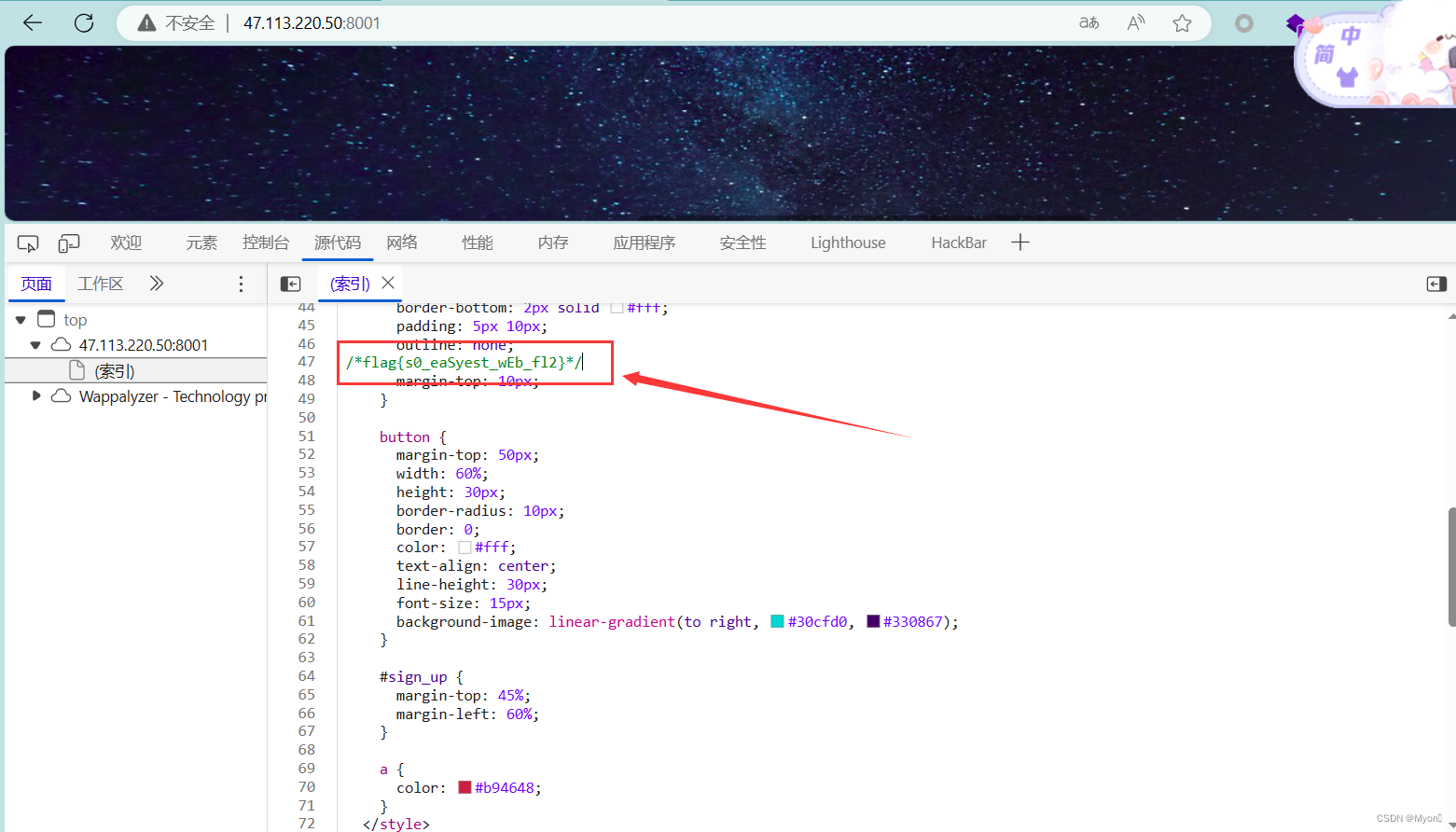Screen dimensions: 1456x832
Task: Open the HackBar tab
Action: [x=959, y=243]
